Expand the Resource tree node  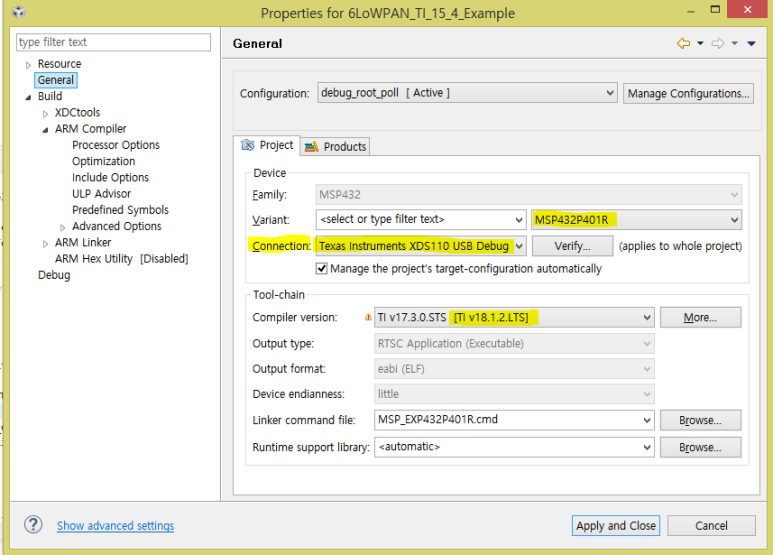29,65
